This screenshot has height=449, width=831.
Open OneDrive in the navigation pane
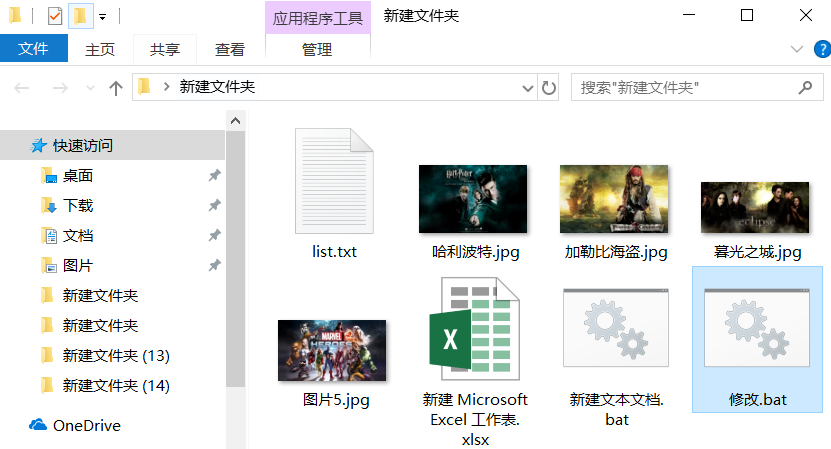(86, 425)
